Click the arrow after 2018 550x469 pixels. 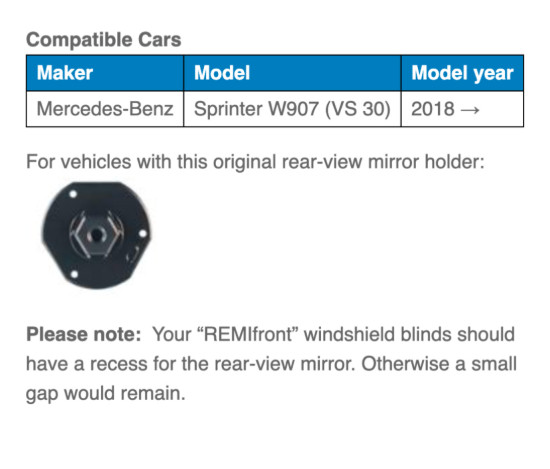(x=470, y=110)
